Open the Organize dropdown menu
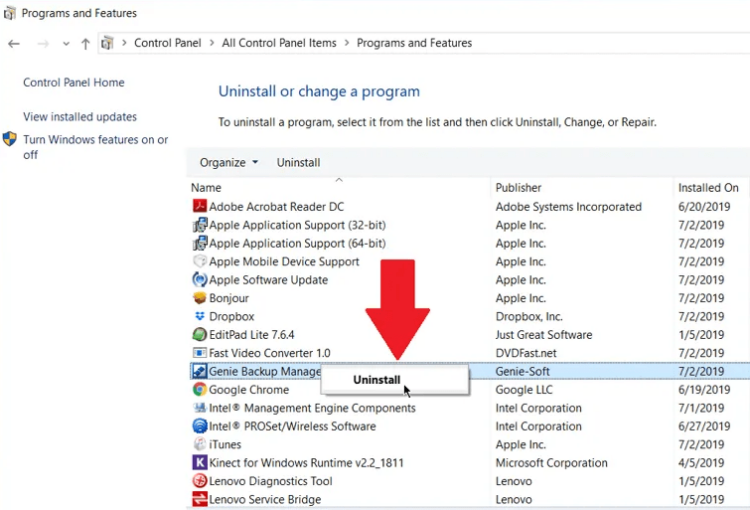Screen dimensions: 750x510 click(229, 163)
